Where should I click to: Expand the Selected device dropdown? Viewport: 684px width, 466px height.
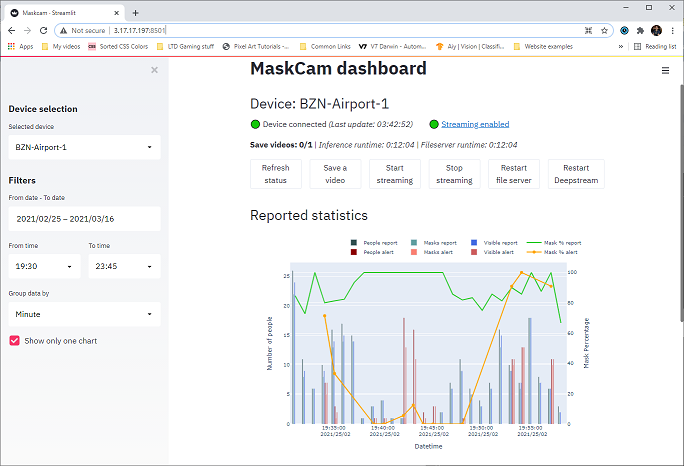(84, 147)
